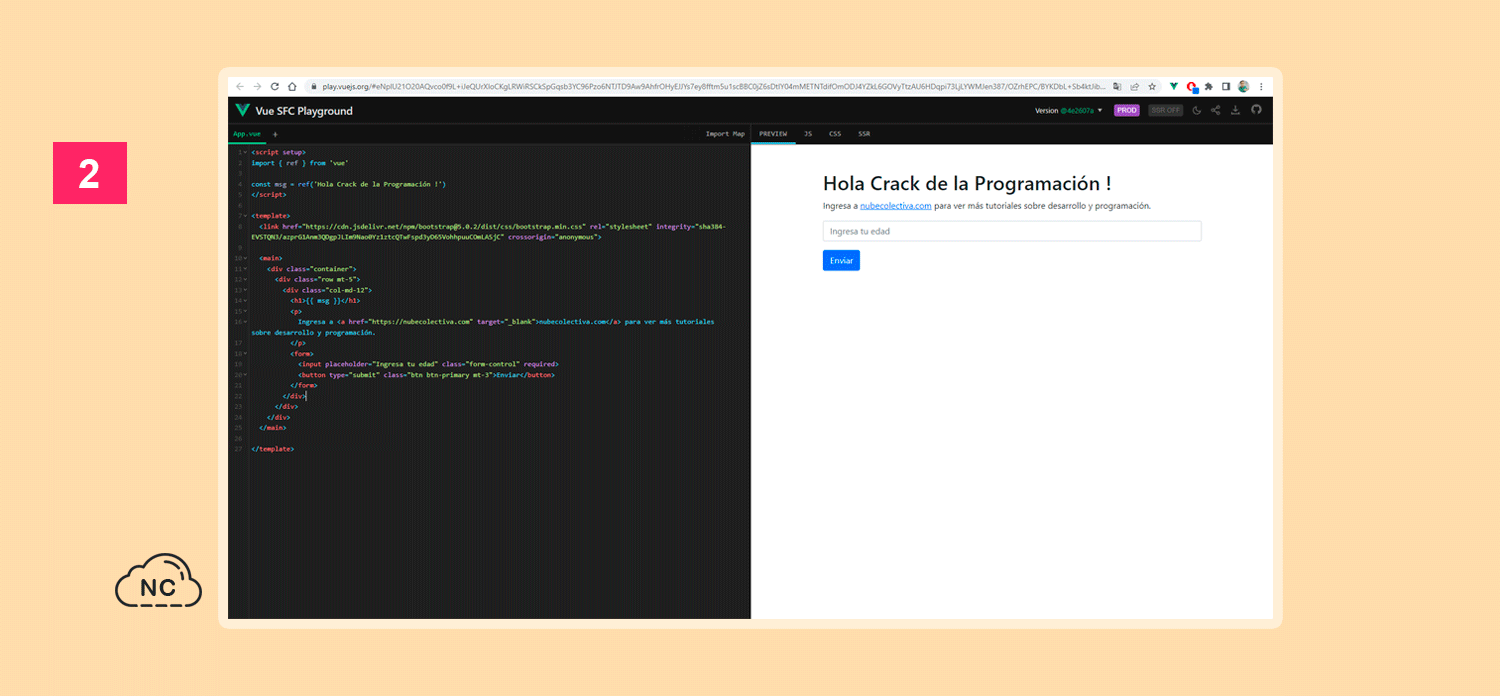Open the Version @4e2607a dropdown
The width and height of the screenshot is (1500, 696).
[x=1069, y=111]
